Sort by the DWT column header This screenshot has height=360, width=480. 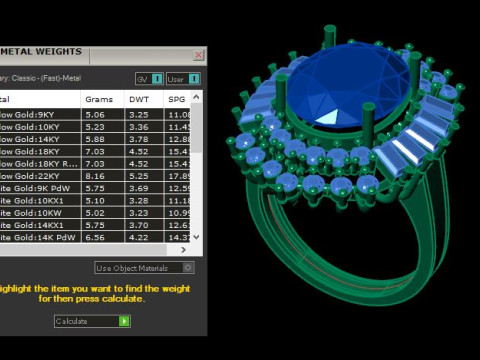139,99
